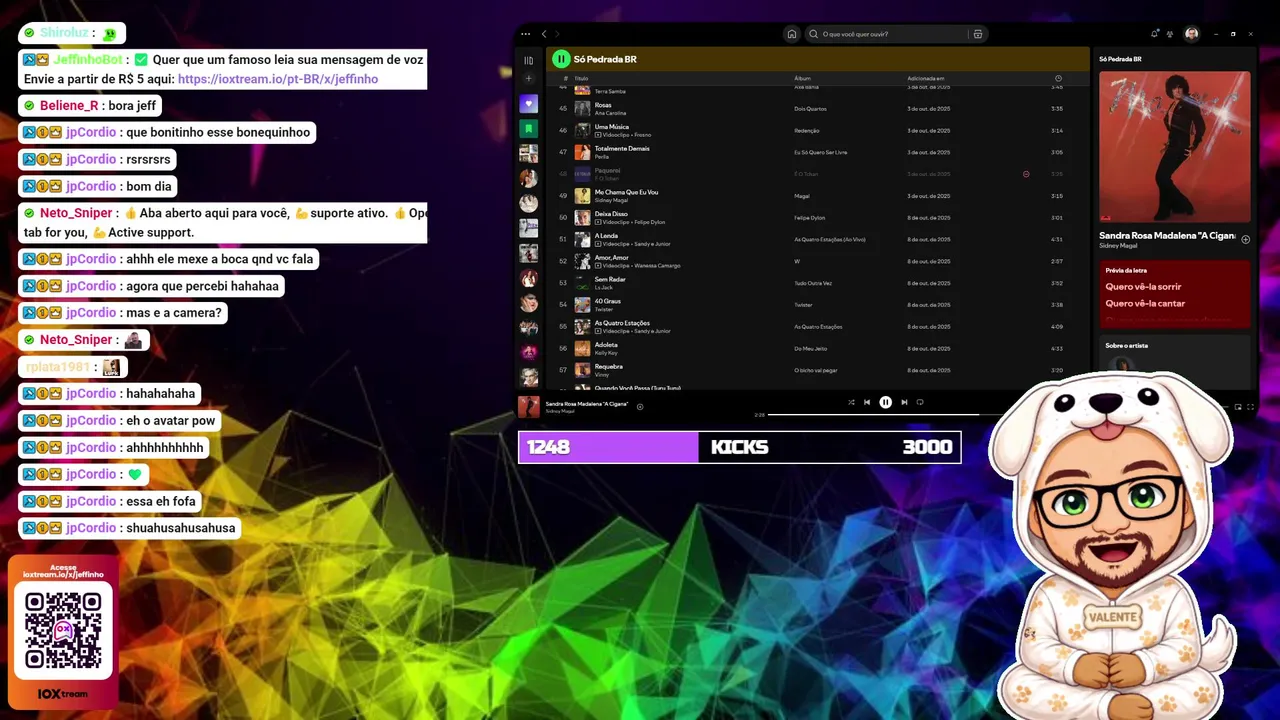
Task: Open the album 'Tudo Outra Vez' link
Action: pos(813,283)
